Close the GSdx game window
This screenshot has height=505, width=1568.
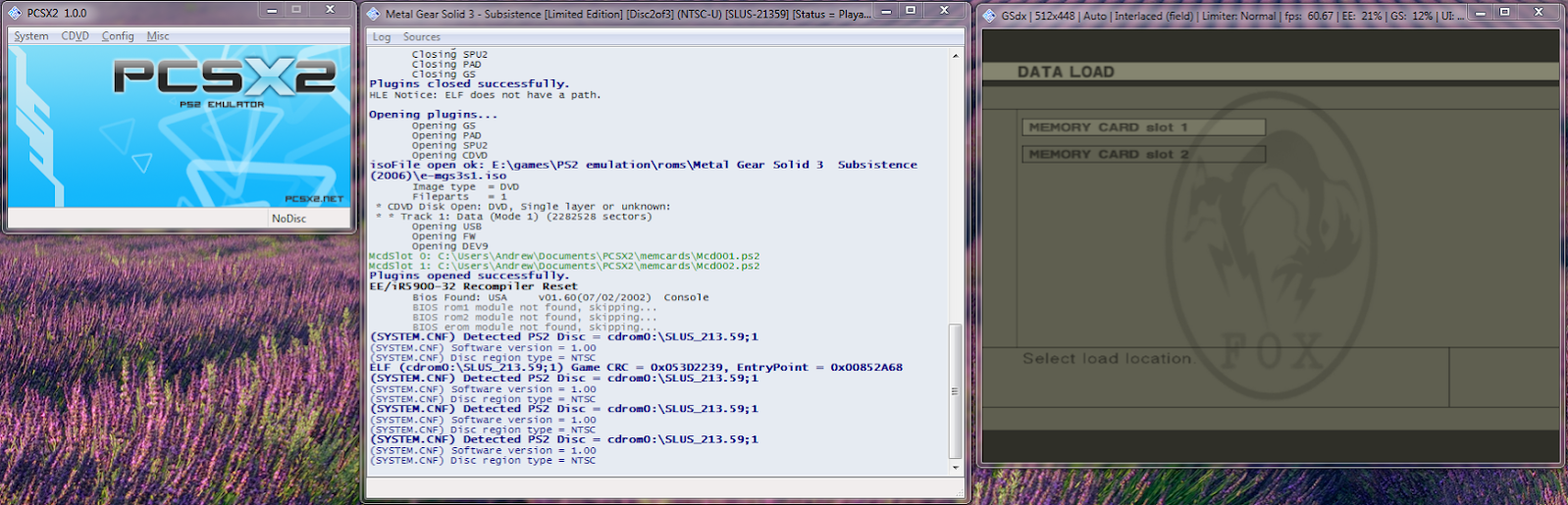(x=1539, y=13)
